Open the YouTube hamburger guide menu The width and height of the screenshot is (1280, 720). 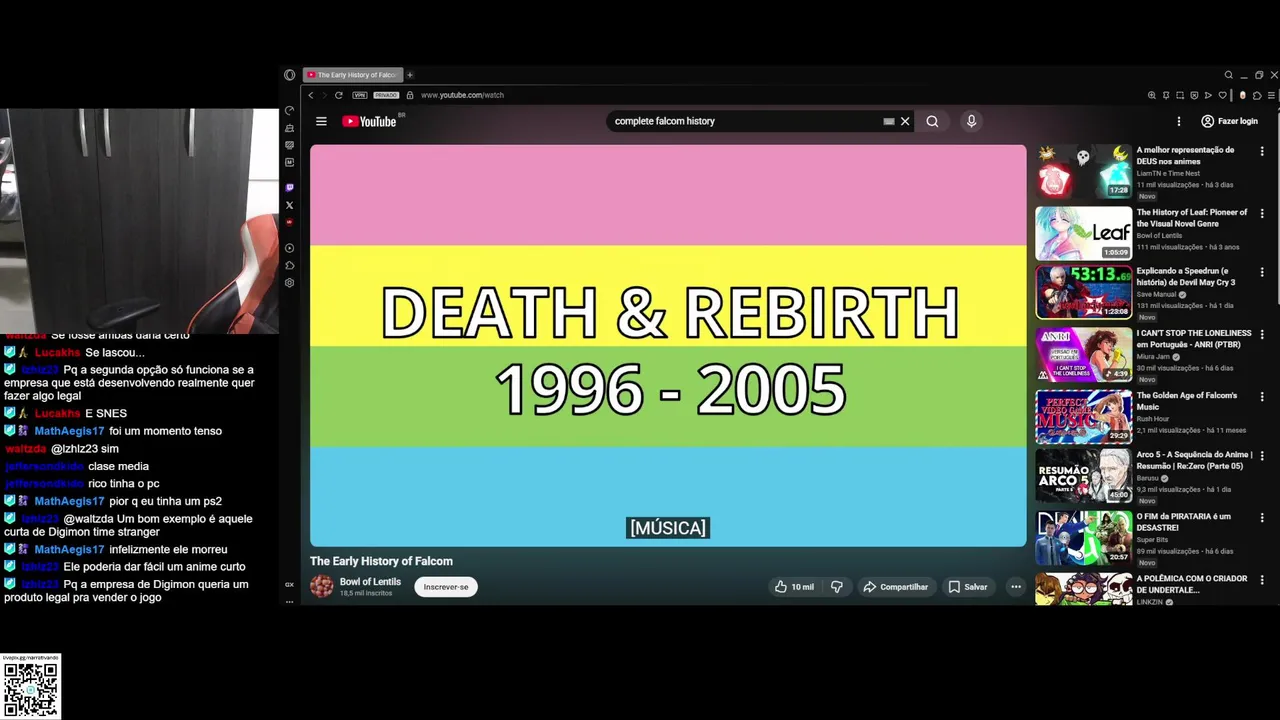(x=321, y=121)
